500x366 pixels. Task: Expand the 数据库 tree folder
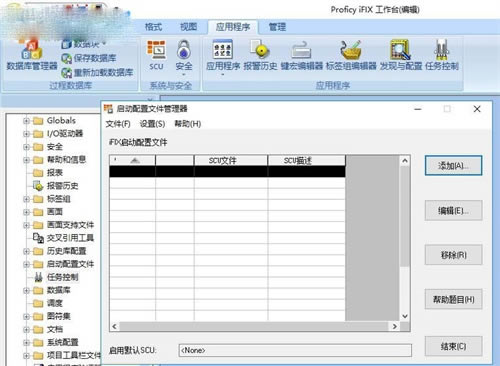[x=26, y=290]
